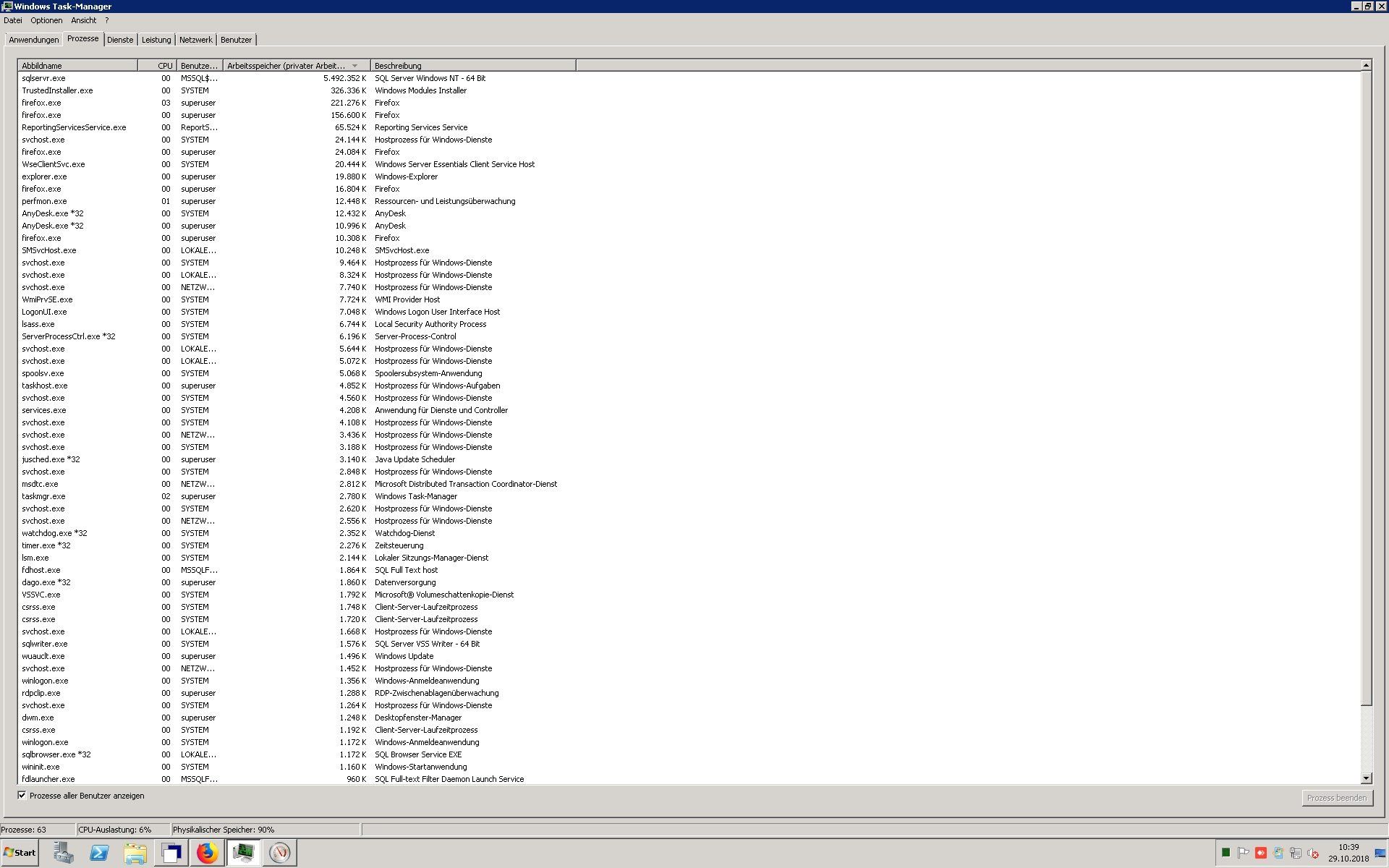Click the Firefox icon in taskbar

(208, 853)
